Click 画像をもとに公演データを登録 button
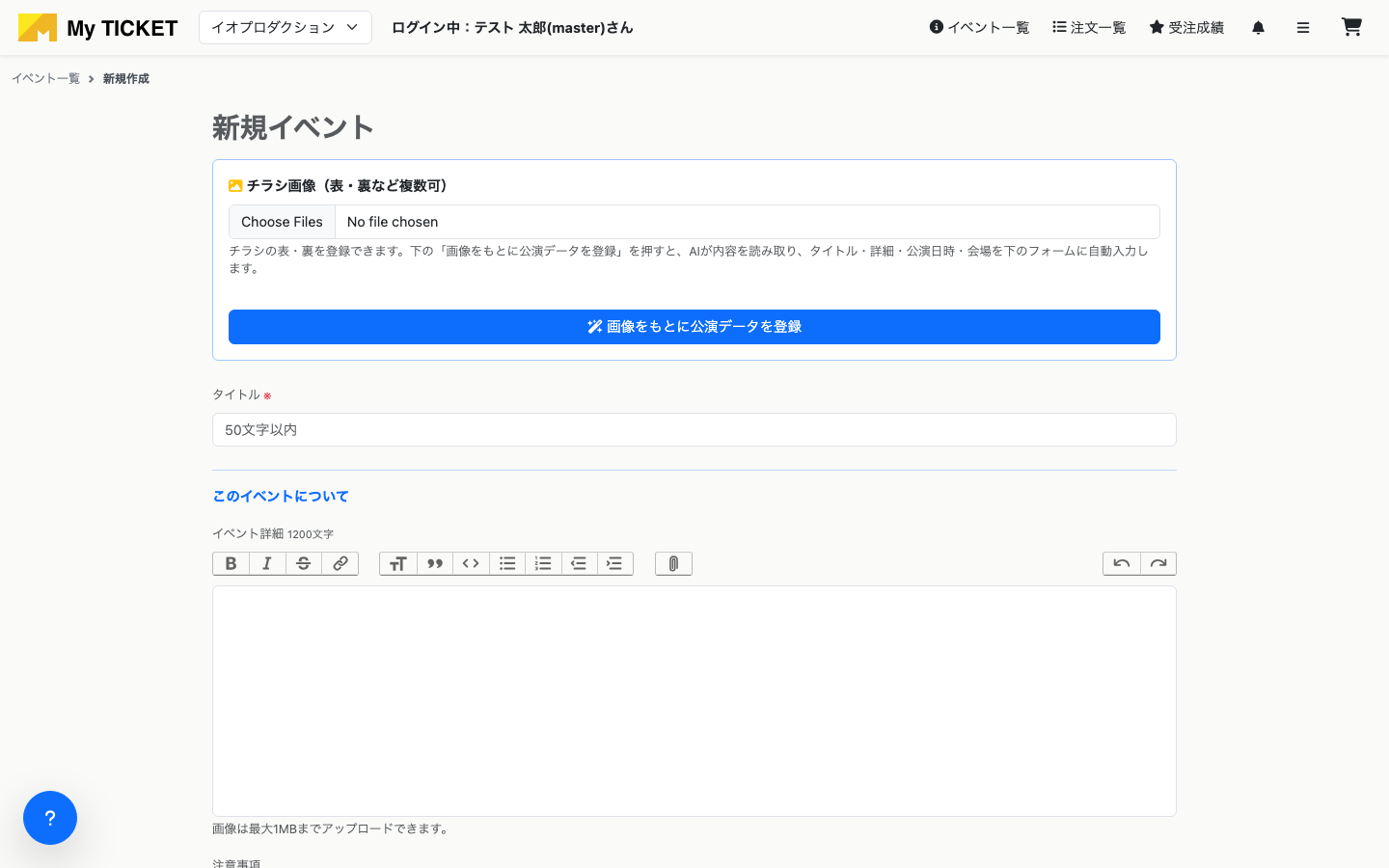This screenshot has width=1389, height=868. tap(694, 327)
